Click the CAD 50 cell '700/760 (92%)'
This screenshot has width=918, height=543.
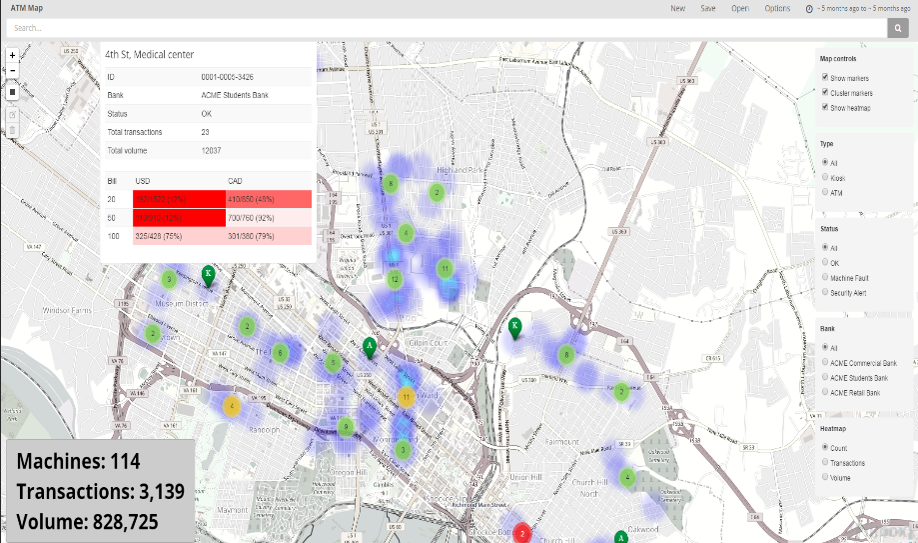pyautogui.click(x=269, y=218)
